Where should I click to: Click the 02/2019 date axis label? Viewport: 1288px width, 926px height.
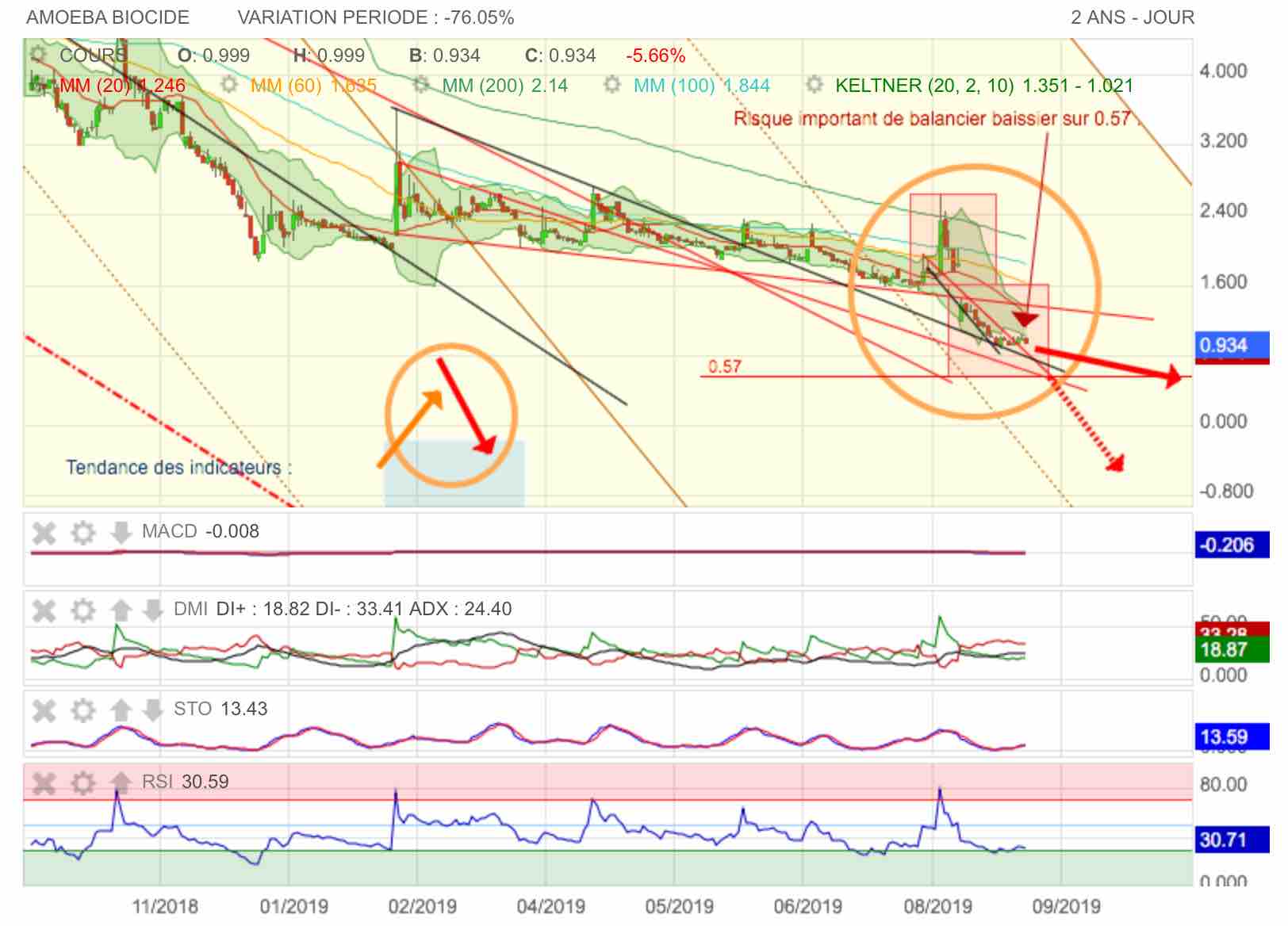coord(422,905)
